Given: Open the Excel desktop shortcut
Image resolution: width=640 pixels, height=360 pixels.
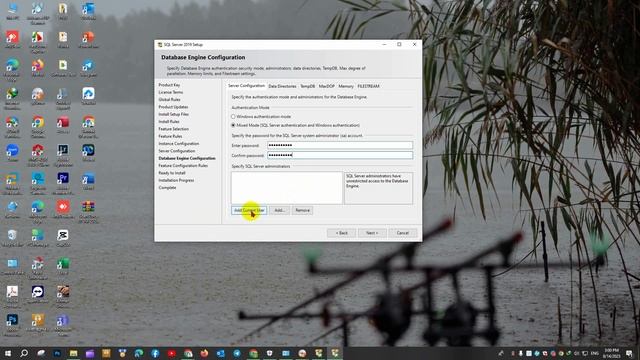Looking at the screenshot, I should tap(63, 266).
